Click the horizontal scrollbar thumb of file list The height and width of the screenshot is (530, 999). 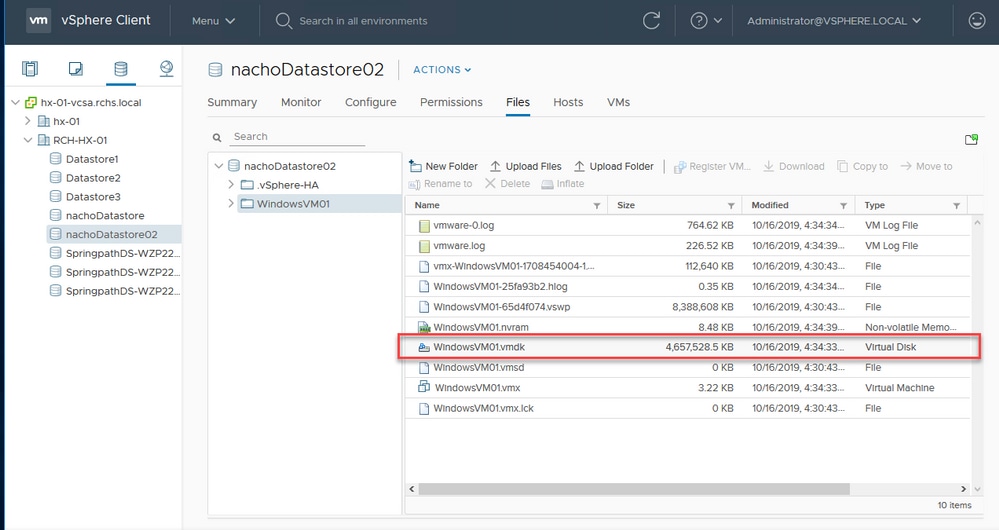[634, 489]
